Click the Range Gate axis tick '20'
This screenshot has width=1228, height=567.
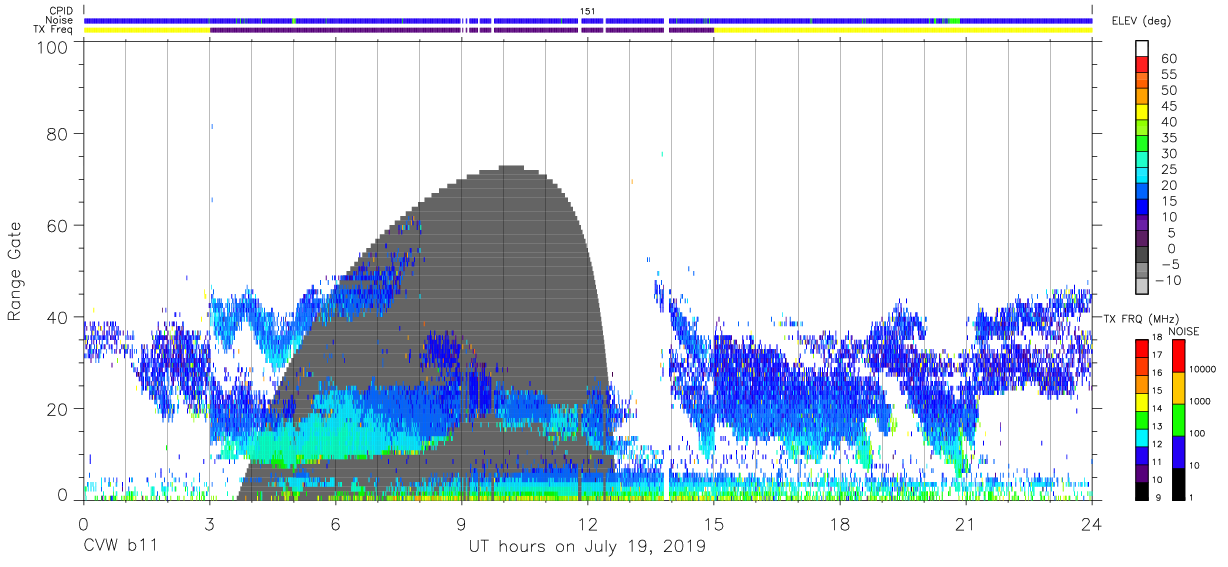[57, 409]
